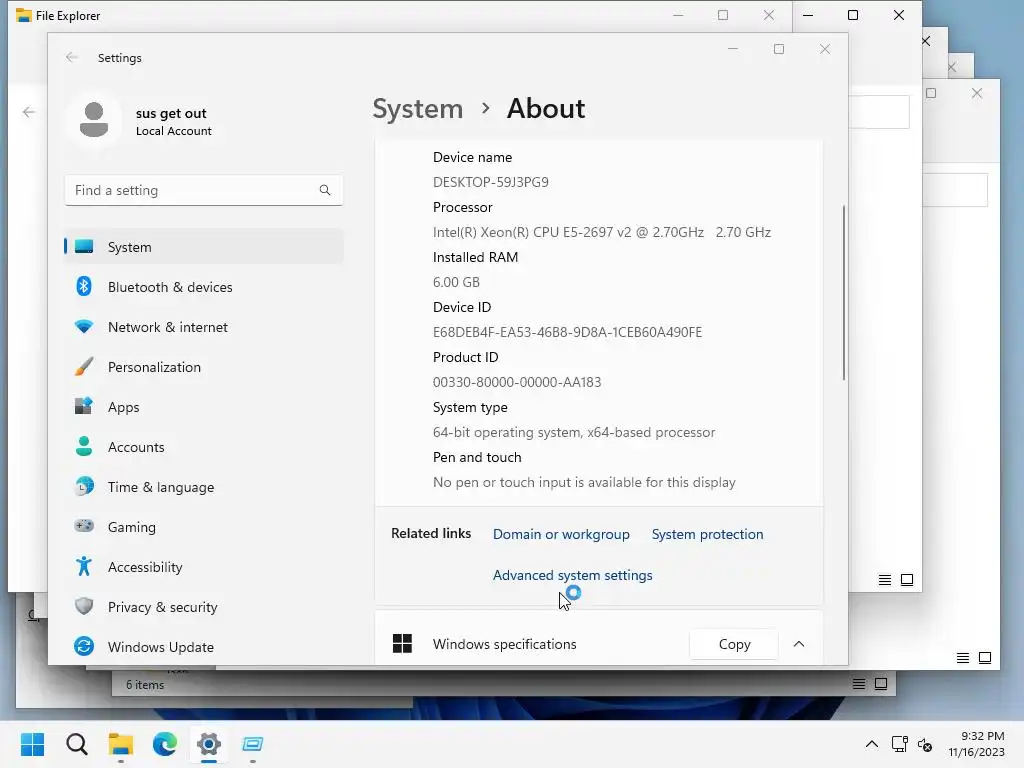Screen dimensions: 1024x768
Task: Select large icons view in rightmost Explorer window
Action: (x=985, y=658)
